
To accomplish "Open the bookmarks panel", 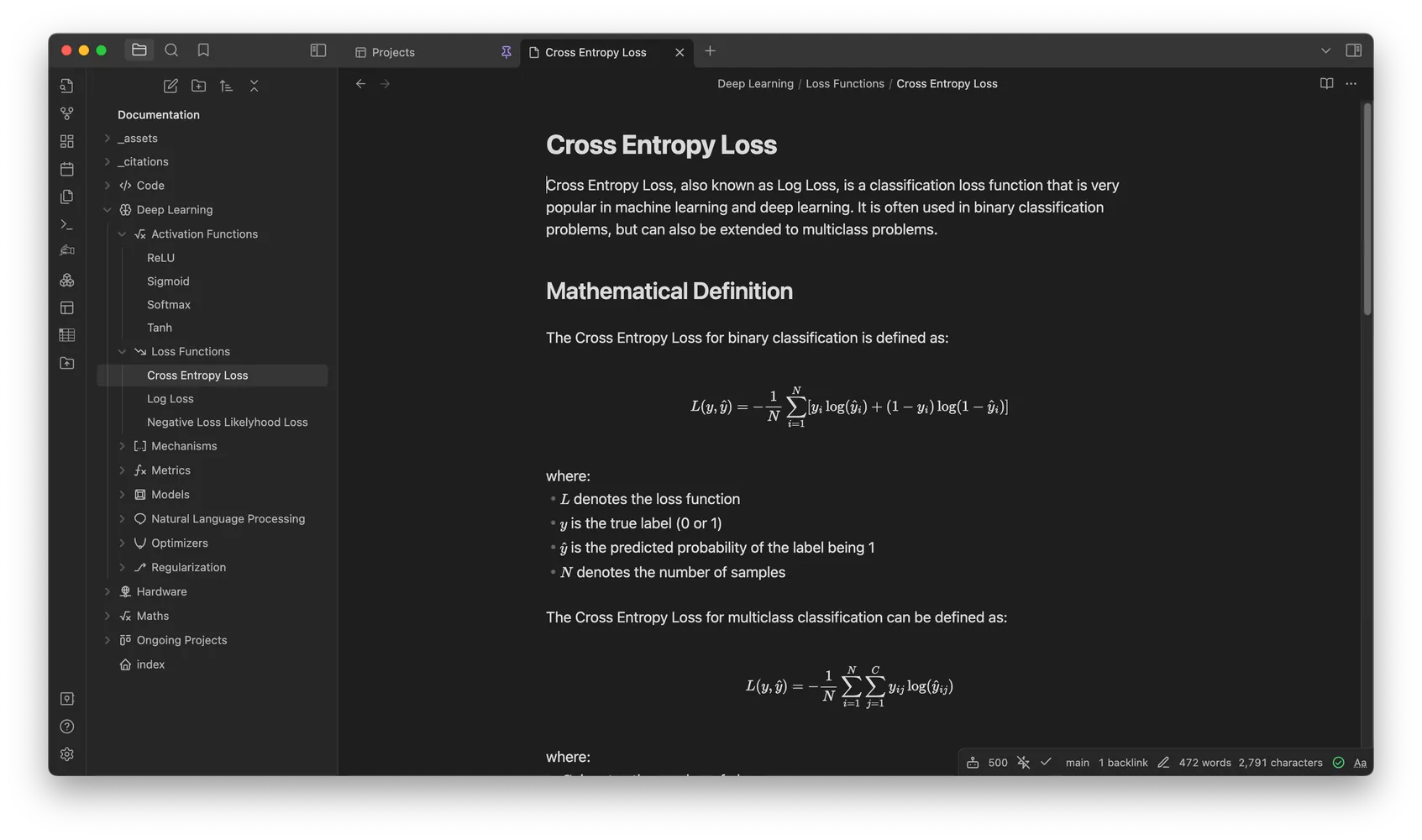I will tap(203, 50).
